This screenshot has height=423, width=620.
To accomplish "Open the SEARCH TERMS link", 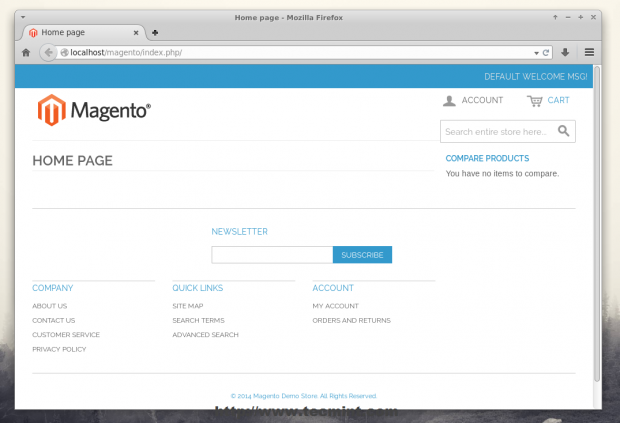I will point(198,321).
